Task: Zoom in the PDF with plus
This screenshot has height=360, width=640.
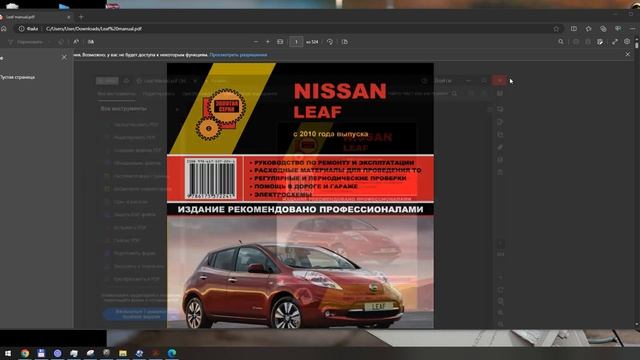Action: tap(268, 42)
